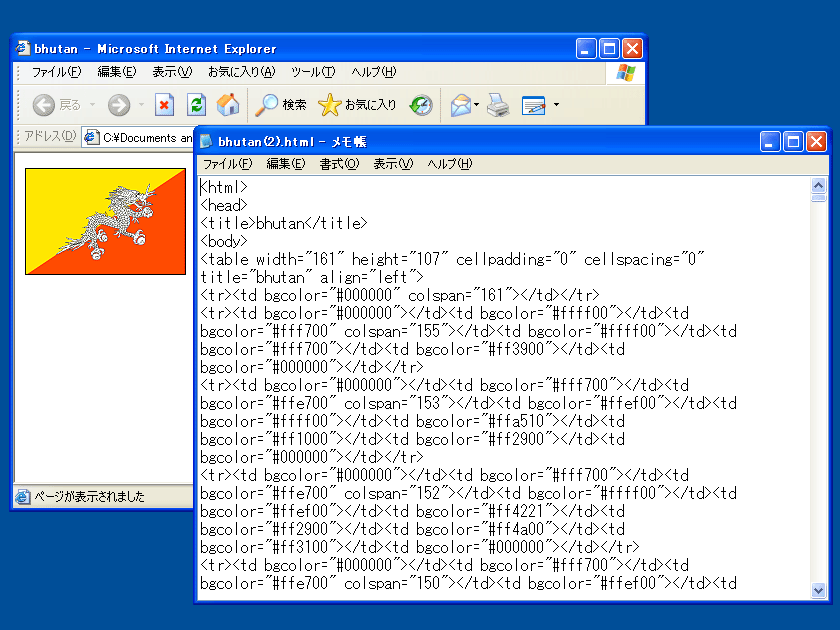The height and width of the screenshot is (630, 840).
Task: Click the title="bhutan" align="left" line
Action: [312, 277]
